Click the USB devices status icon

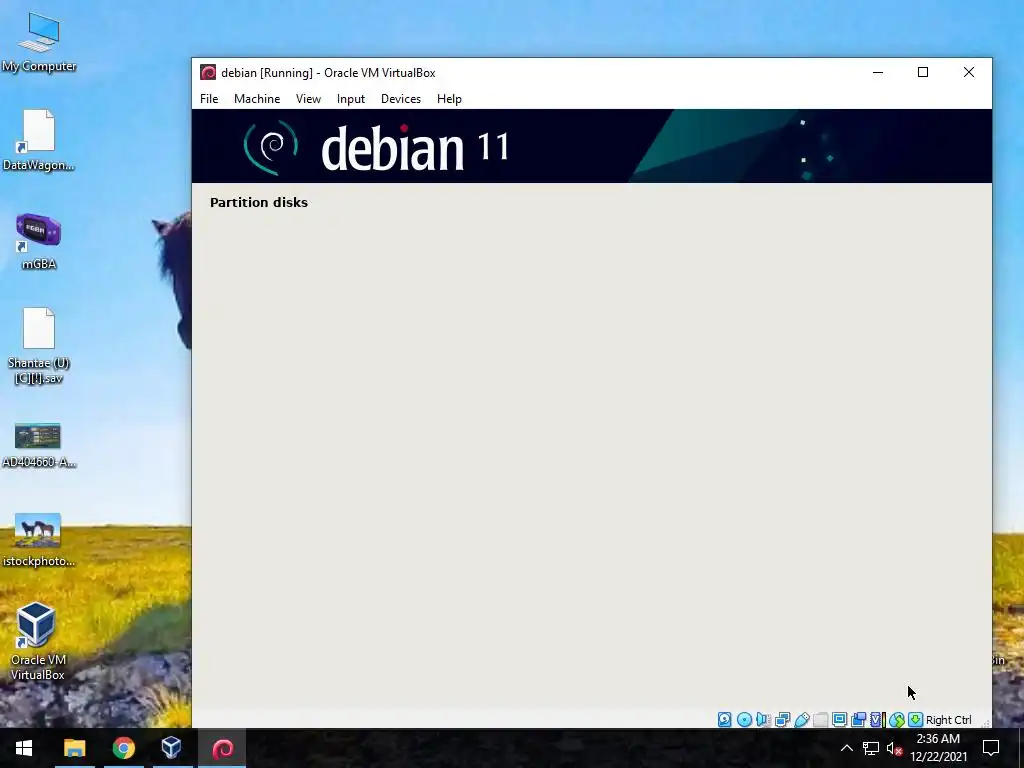802,720
